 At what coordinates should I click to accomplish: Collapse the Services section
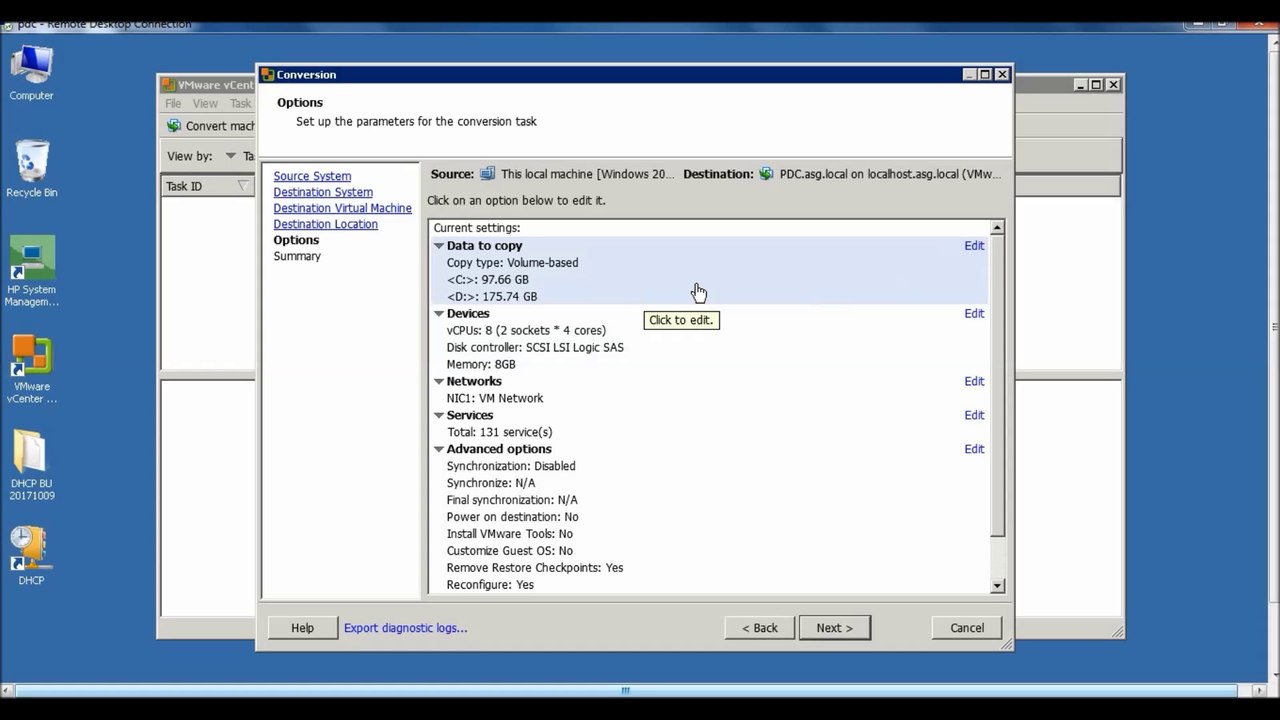pyautogui.click(x=438, y=416)
